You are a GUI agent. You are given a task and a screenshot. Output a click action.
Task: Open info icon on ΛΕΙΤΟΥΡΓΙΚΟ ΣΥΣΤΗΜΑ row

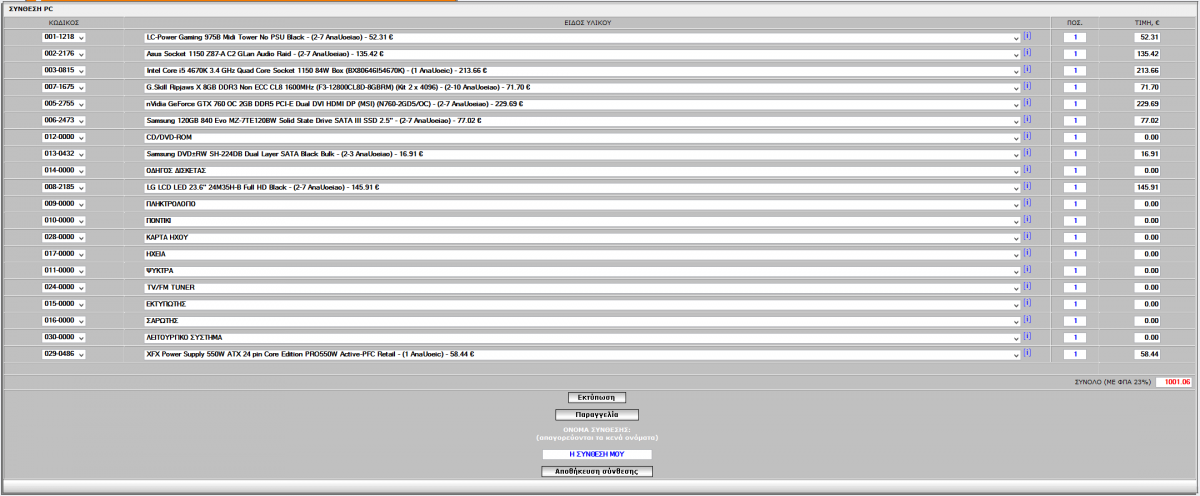[1026, 336]
